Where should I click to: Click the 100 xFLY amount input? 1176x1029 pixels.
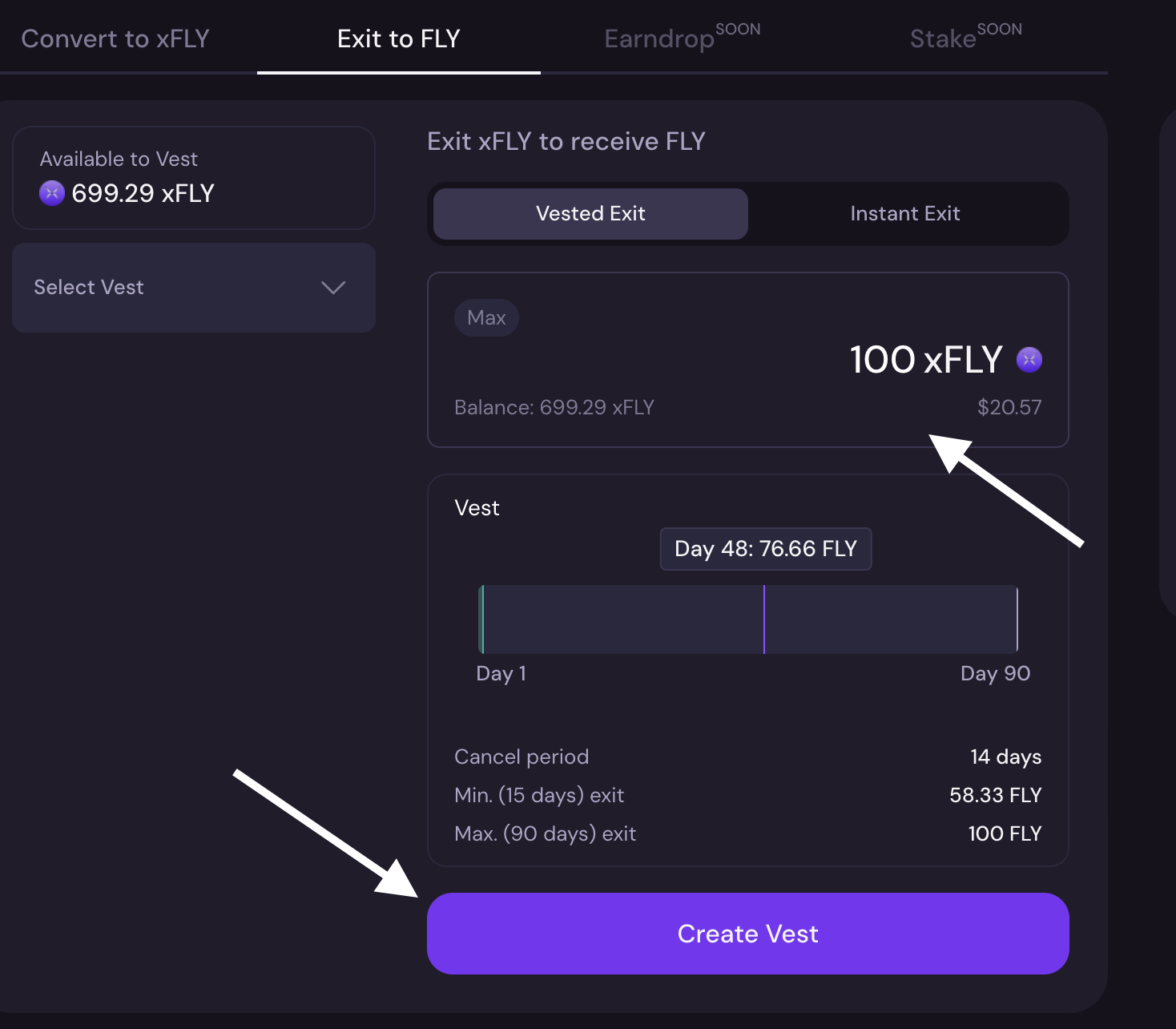(x=925, y=359)
